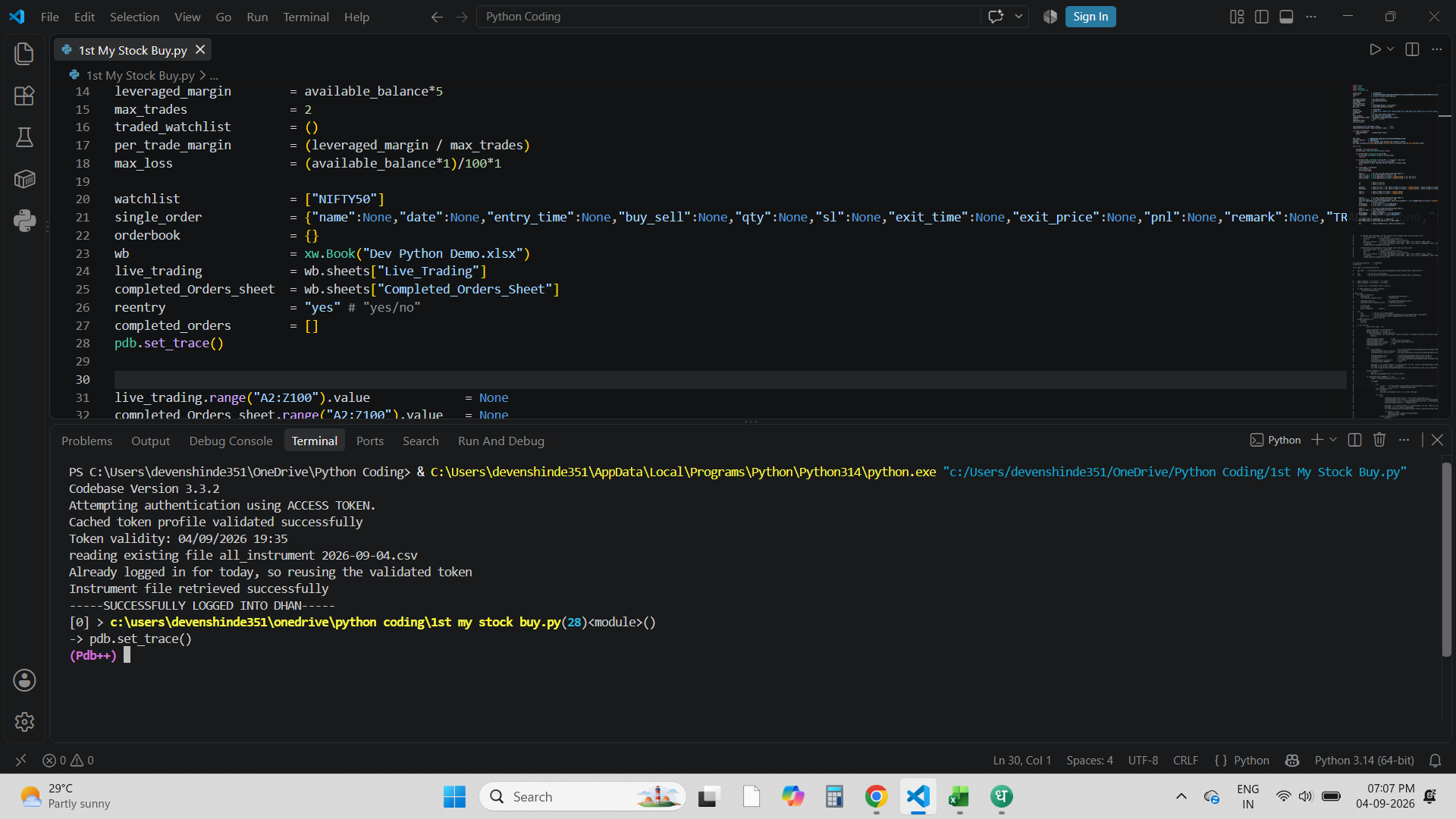Switch to the Output panel tab
1456x819 pixels.
[150, 441]
